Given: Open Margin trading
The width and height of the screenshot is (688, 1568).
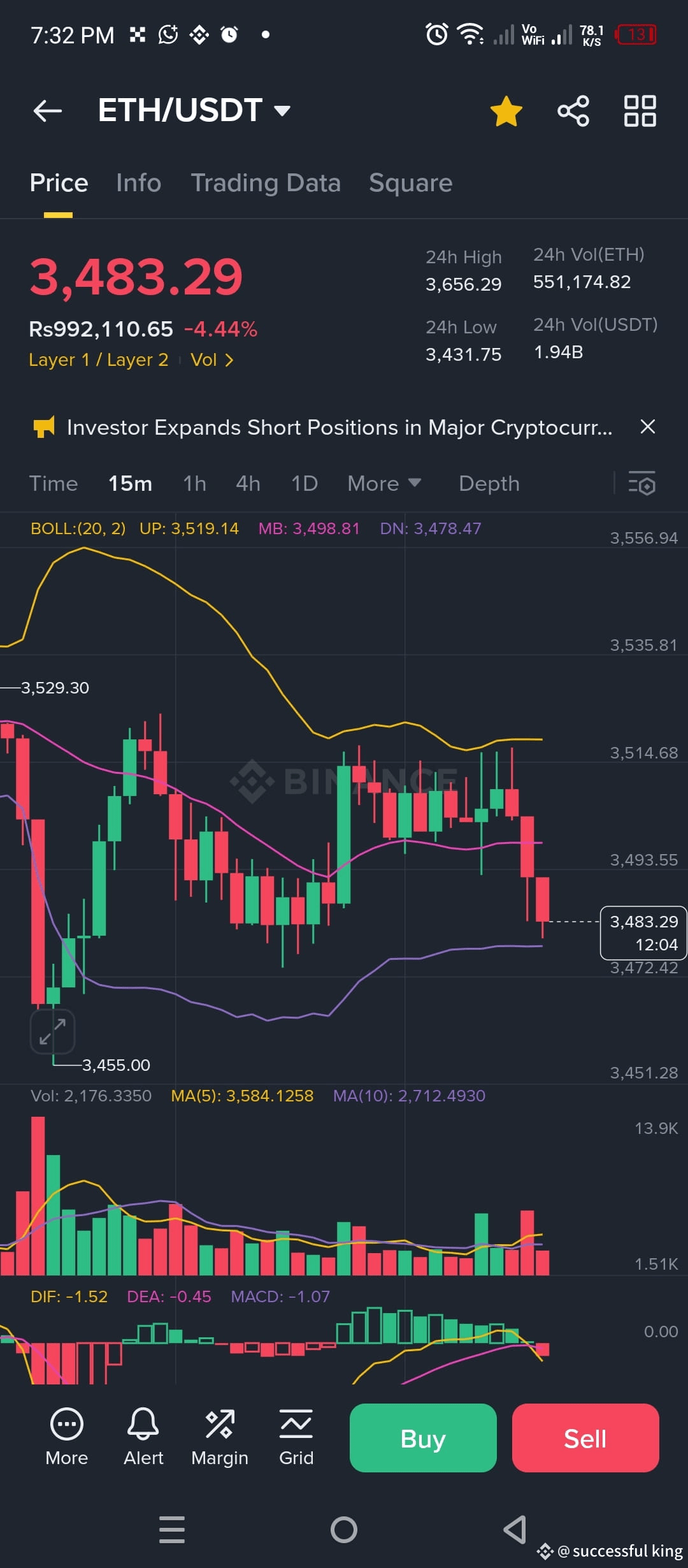Looking at the screenshot, I should tap(220, 1437).
